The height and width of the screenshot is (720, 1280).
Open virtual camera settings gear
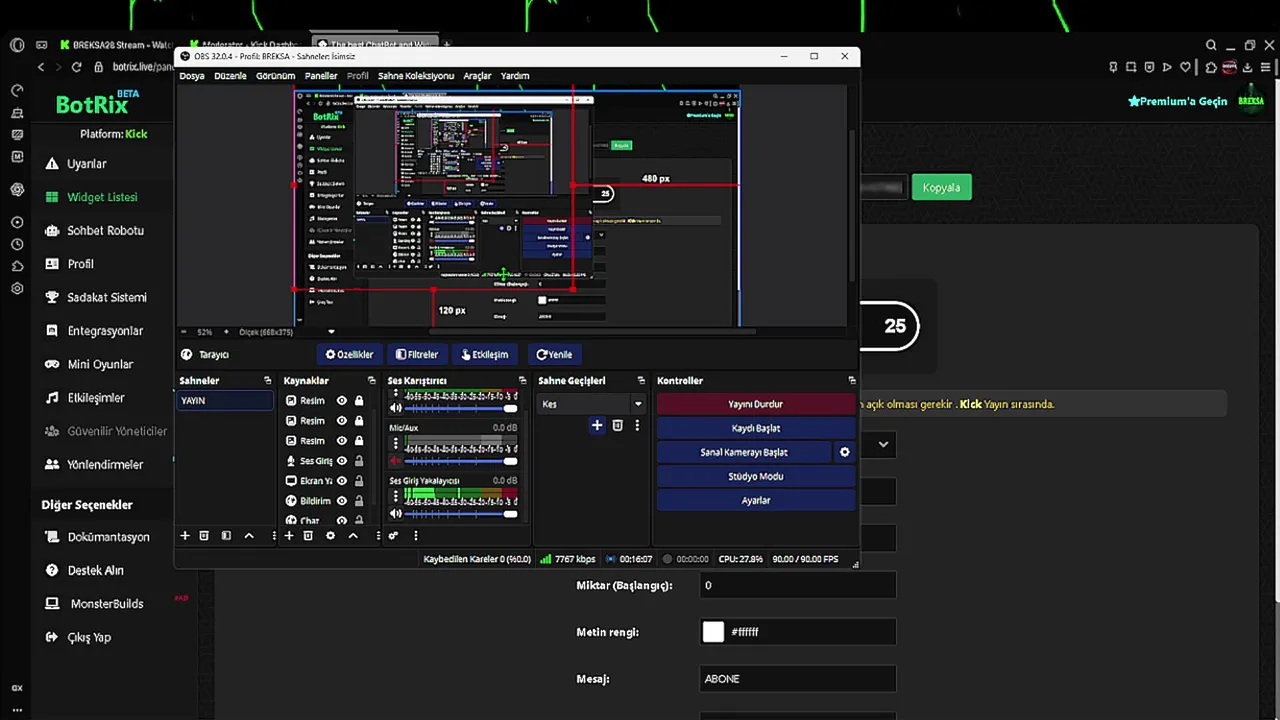click(x=845, y=452)
